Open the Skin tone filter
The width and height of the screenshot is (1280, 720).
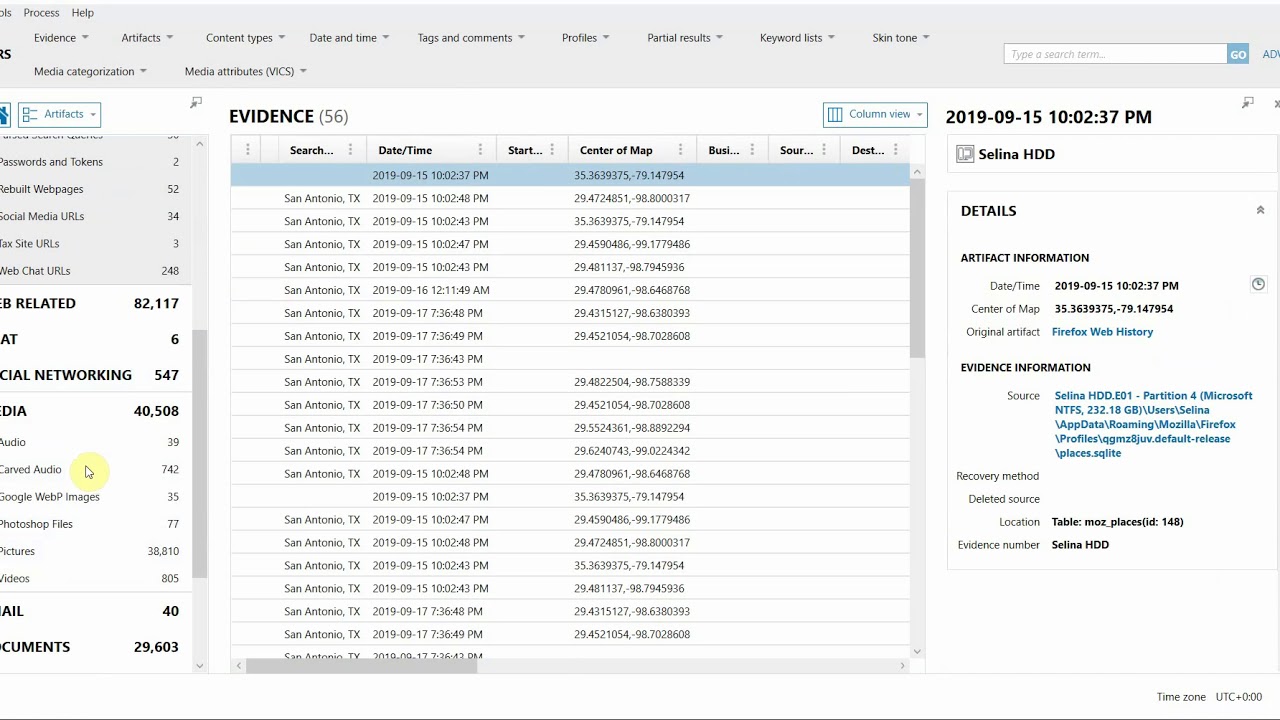click(x=901, y=38)
